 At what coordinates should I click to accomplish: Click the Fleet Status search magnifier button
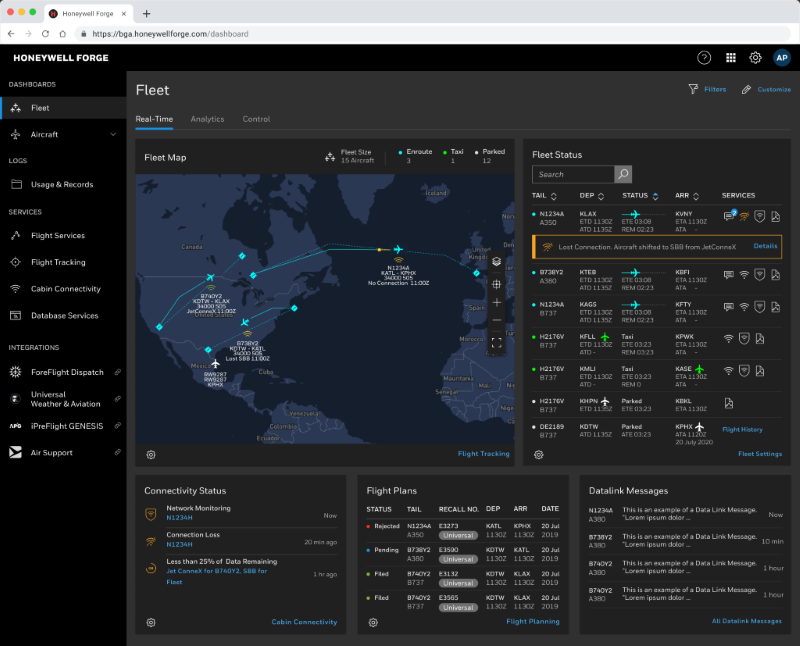click(x=623, y=174)
